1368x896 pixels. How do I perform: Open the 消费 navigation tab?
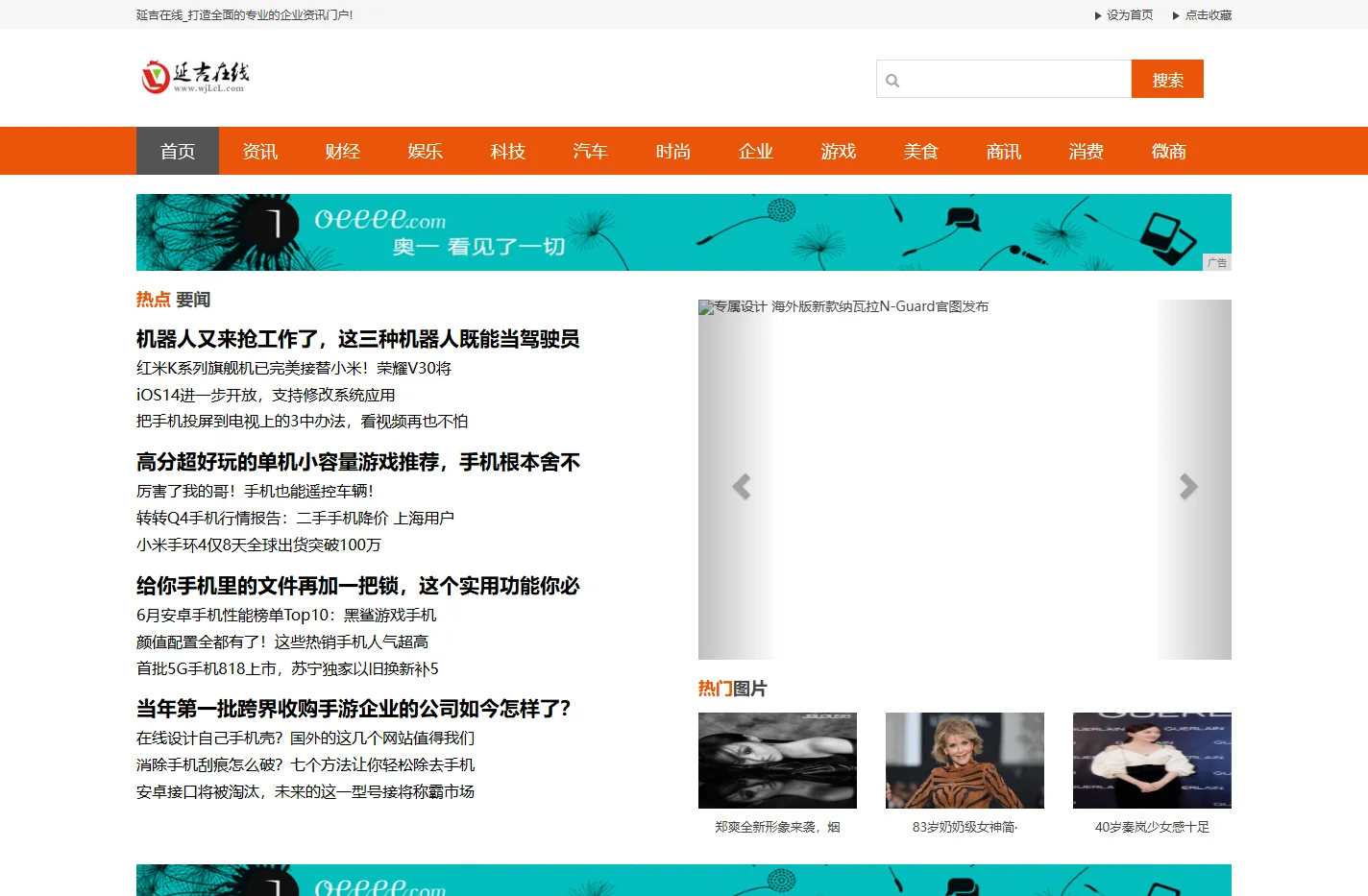coord(1087,151)
